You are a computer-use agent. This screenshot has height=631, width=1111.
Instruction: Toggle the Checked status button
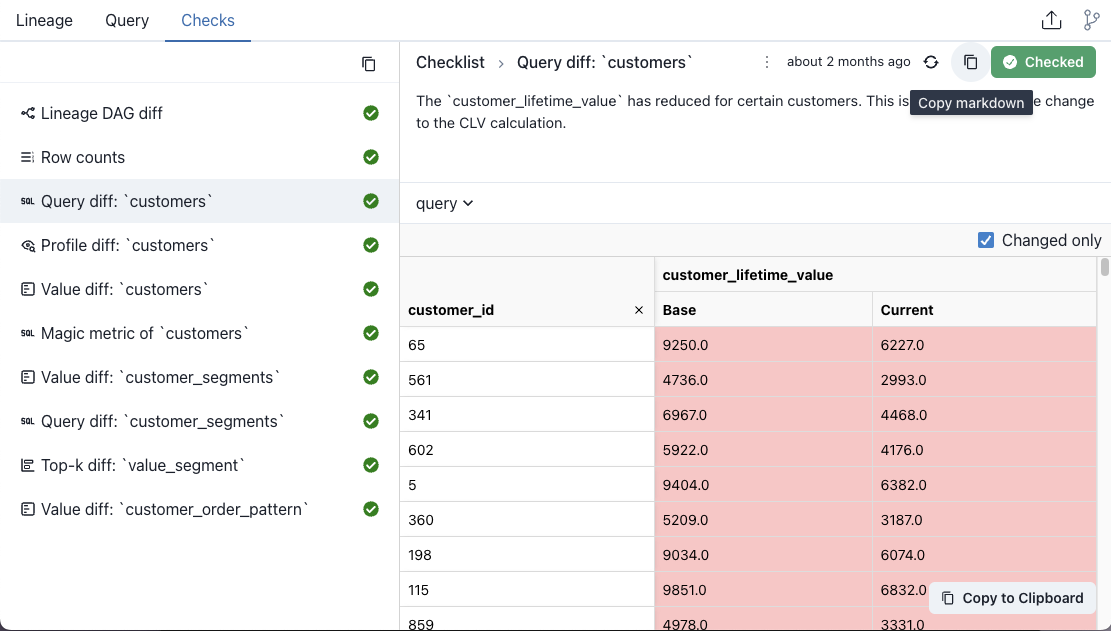[1043, 62]
